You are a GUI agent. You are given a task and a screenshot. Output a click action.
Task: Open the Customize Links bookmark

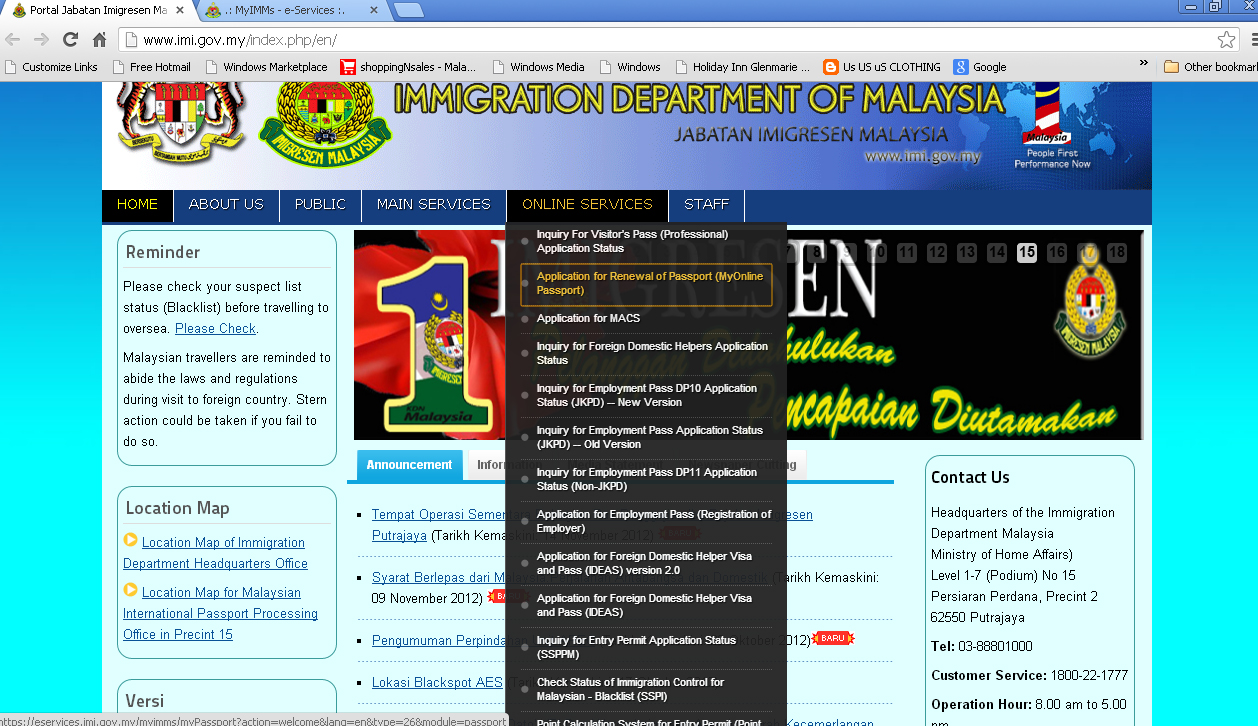point(51,67)
